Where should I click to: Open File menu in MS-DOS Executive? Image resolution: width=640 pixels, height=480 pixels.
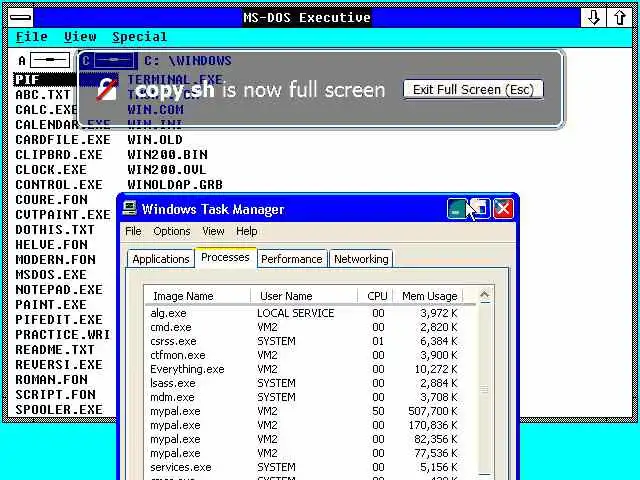(x=32, y=37)
